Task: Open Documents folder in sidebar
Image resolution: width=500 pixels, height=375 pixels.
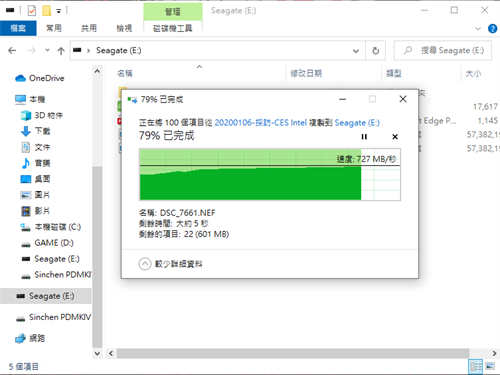Action: click(x=35, y=147)
